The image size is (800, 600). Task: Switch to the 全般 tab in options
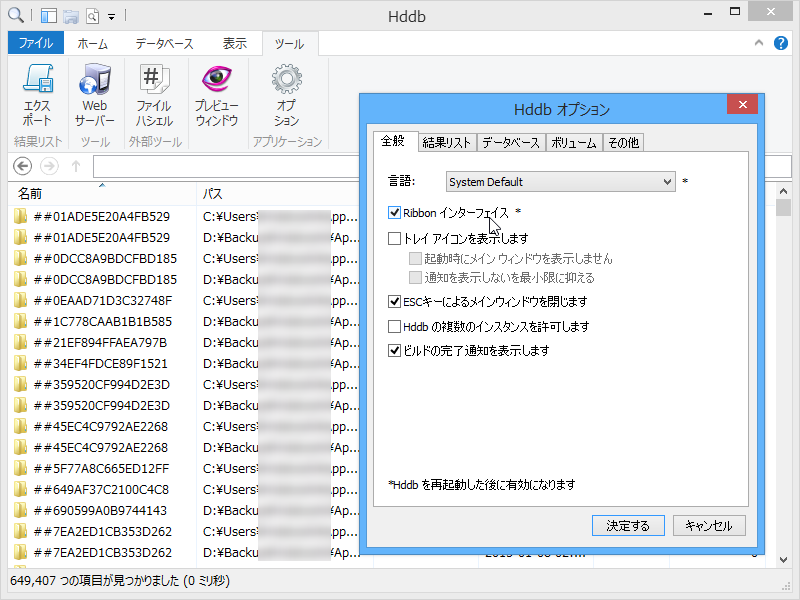(x=395, y=141)
